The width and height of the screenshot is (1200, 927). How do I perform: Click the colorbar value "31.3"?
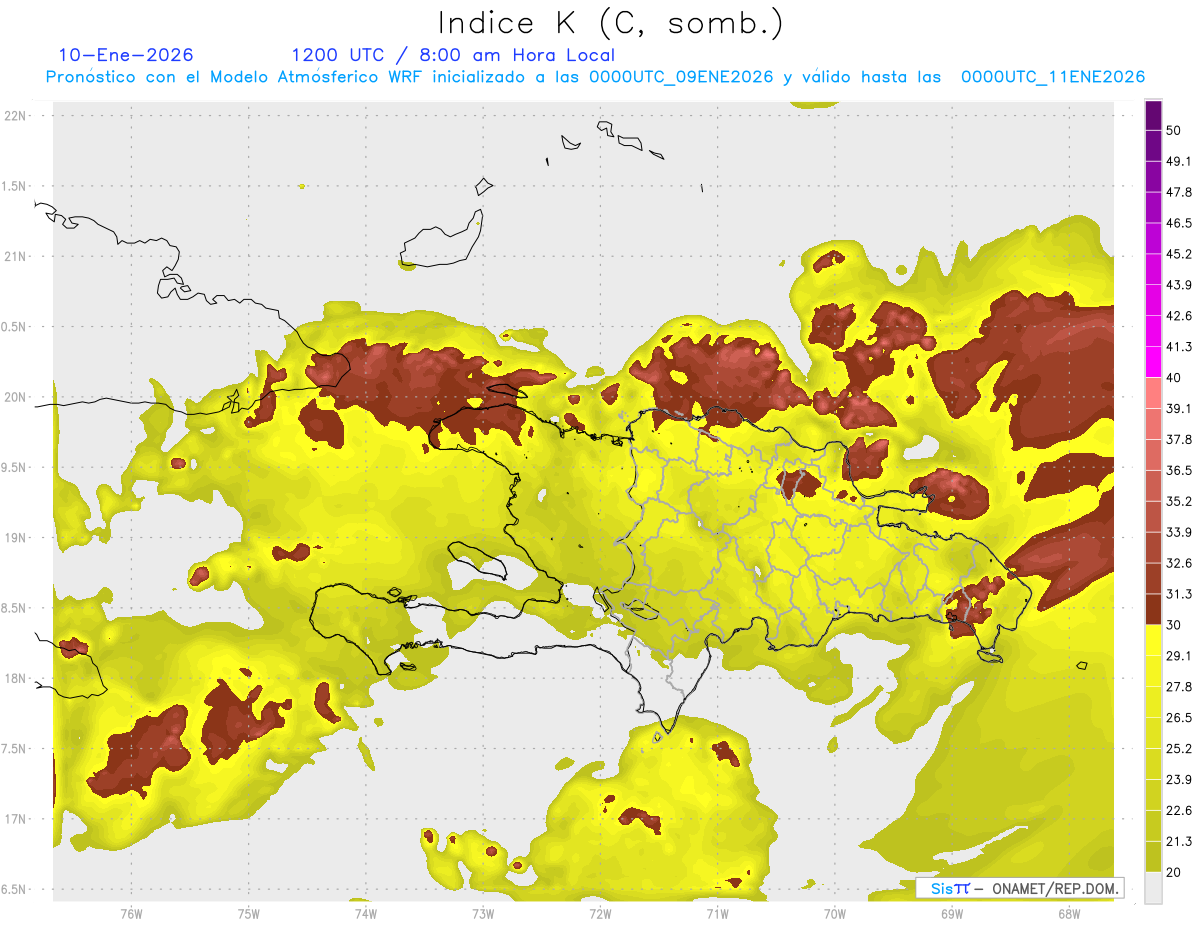click(1179, 594)
